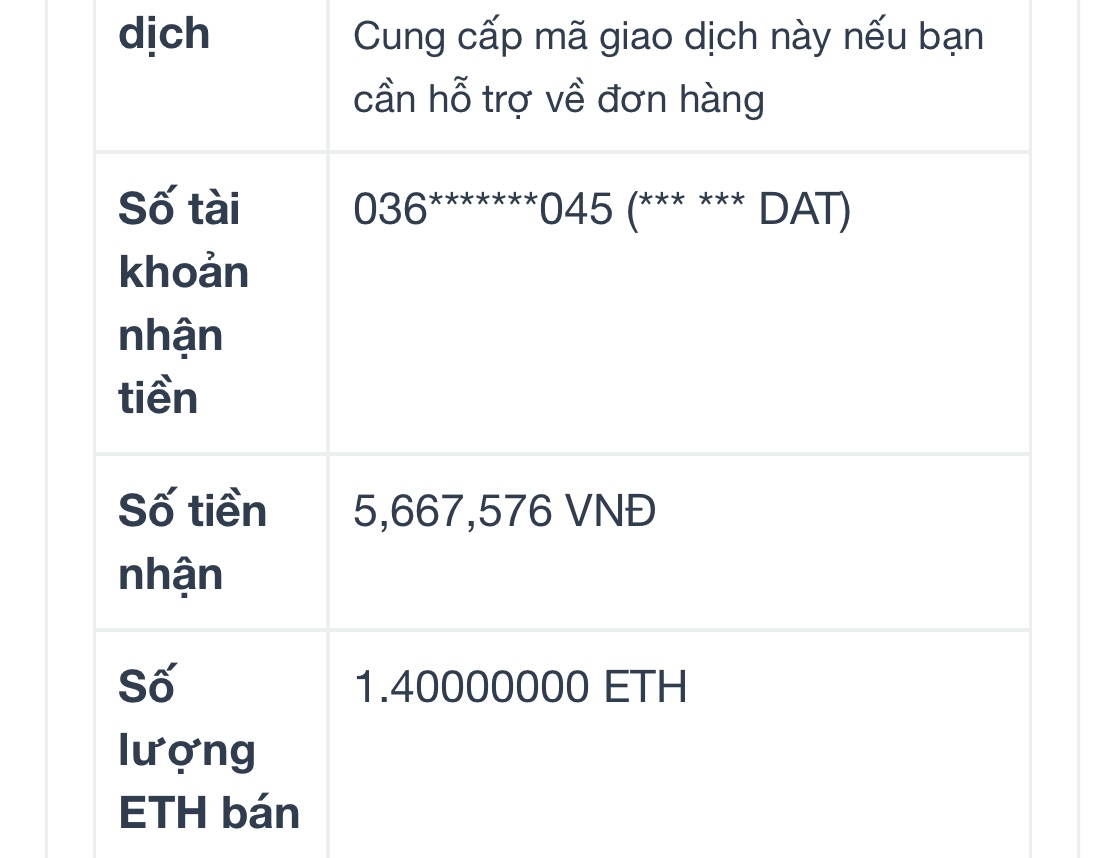The width and height of the screenshot is (1114, 858).
Task: Click the masked holder name "(*** *** DAT)"
Action: click(738, 210)
